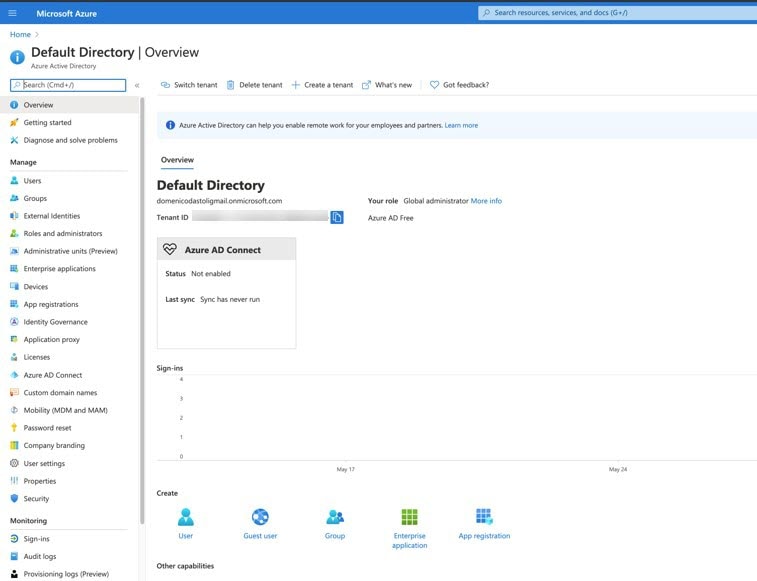Open the hamburger portal menu

[13, 13]
